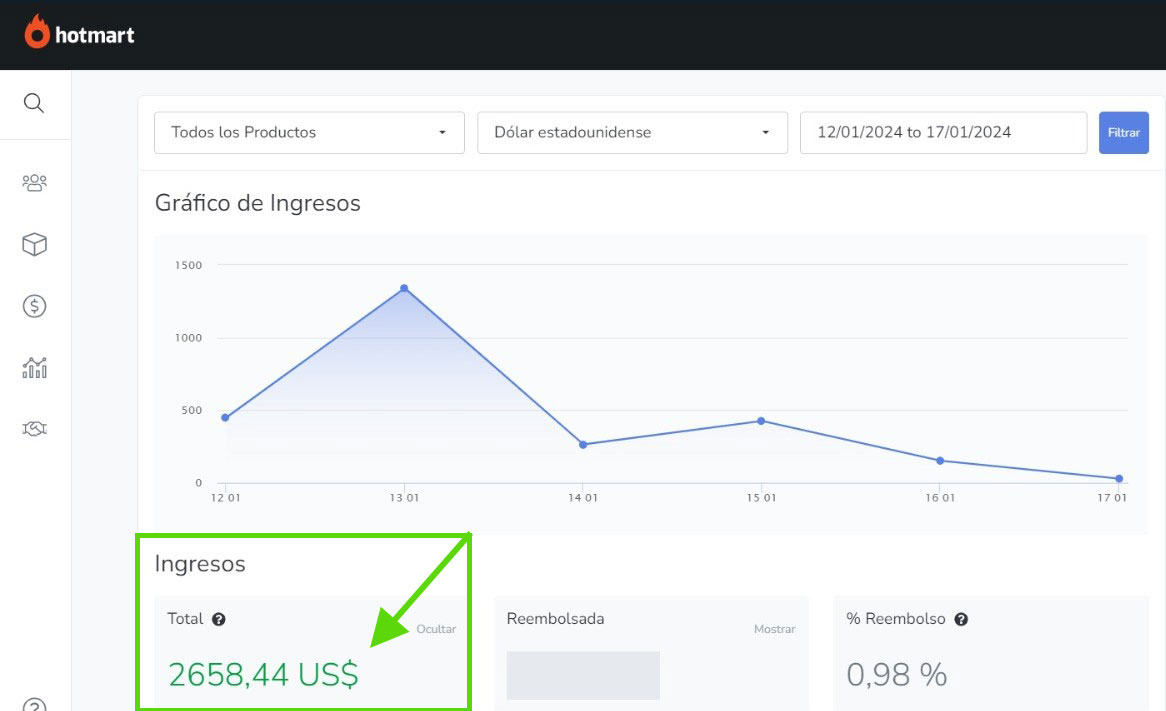1166x711 pixels.
Task: Click the help circle icon at sidebar bottom
Action: [34, 705]
